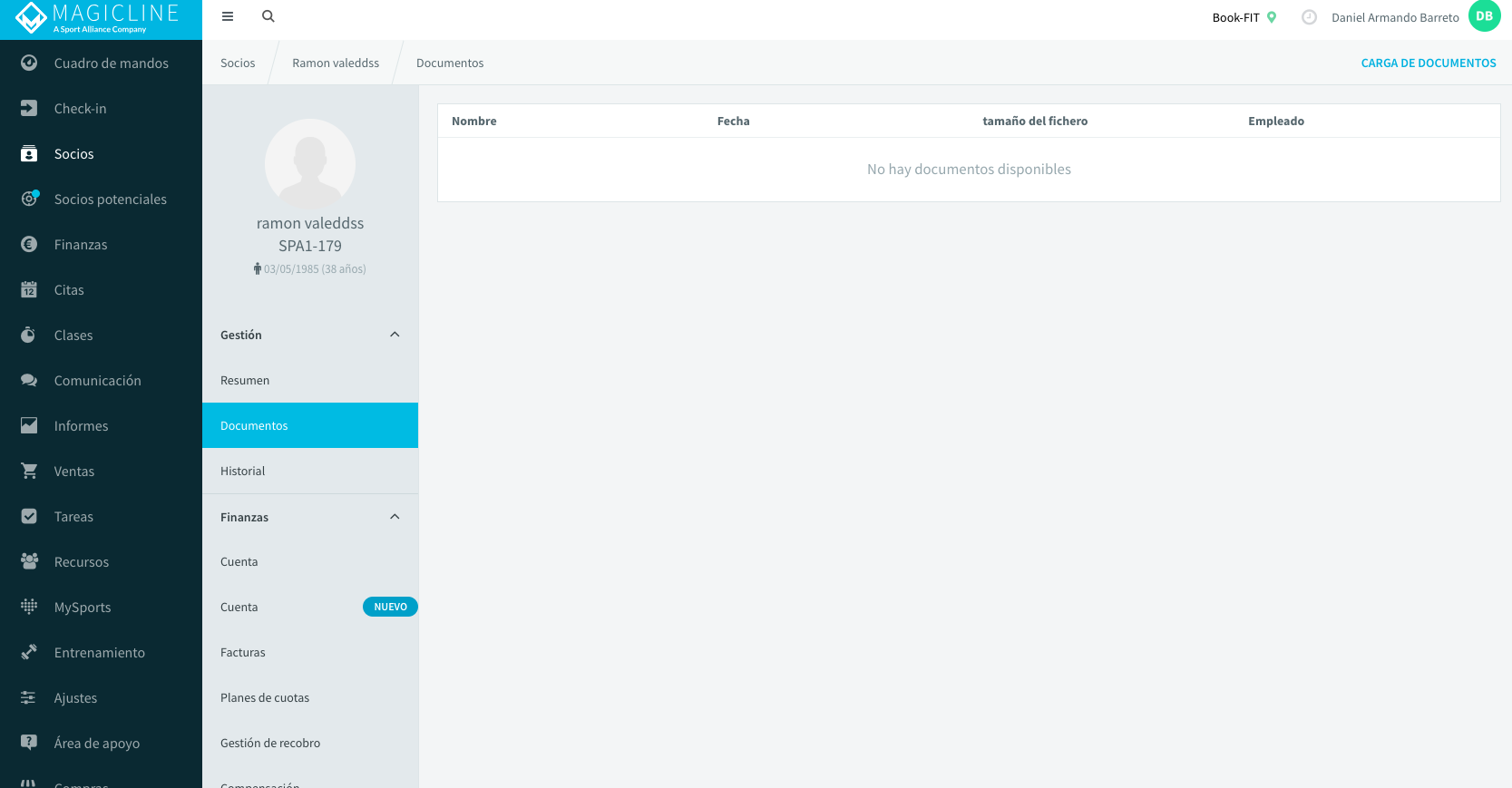This screenshot has height=788, width=1512.
Task: Sort by Nombre column header
Action: point(474,121)
